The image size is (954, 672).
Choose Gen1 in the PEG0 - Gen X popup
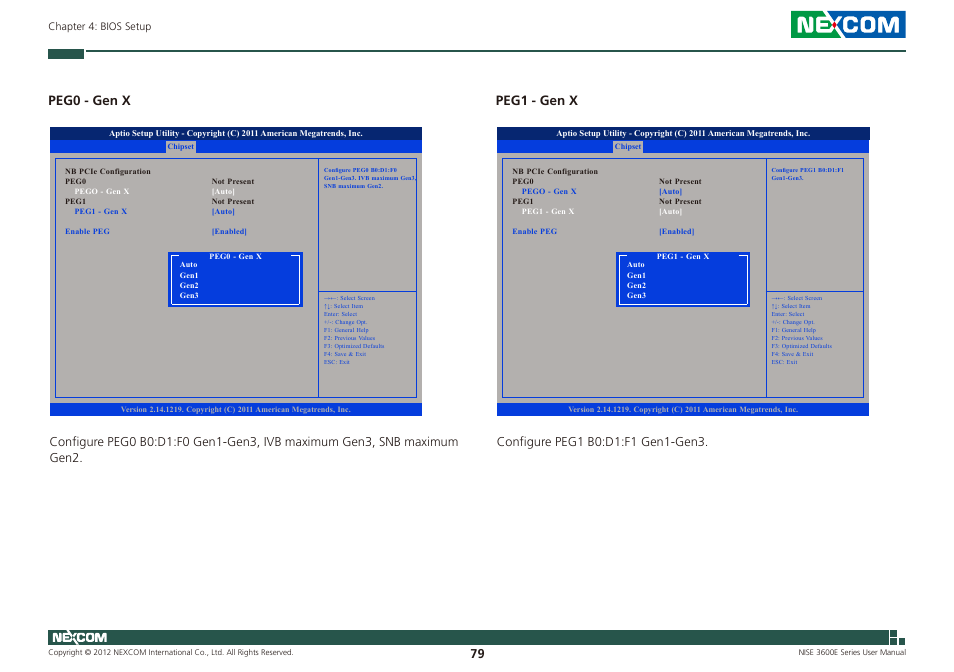[x=189, y=275]
